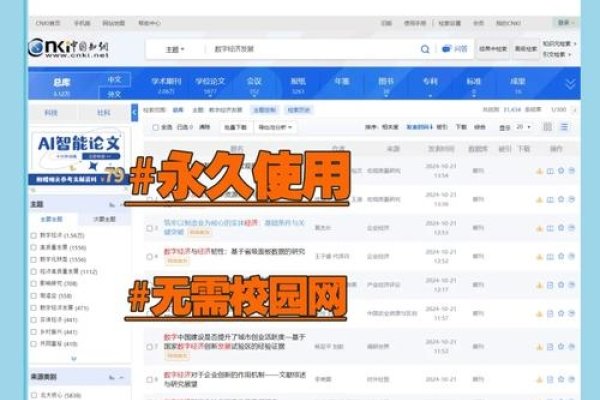600x400 pixels.
Task: Switch to the 次要主题 tab
Action: click(104, 219)
